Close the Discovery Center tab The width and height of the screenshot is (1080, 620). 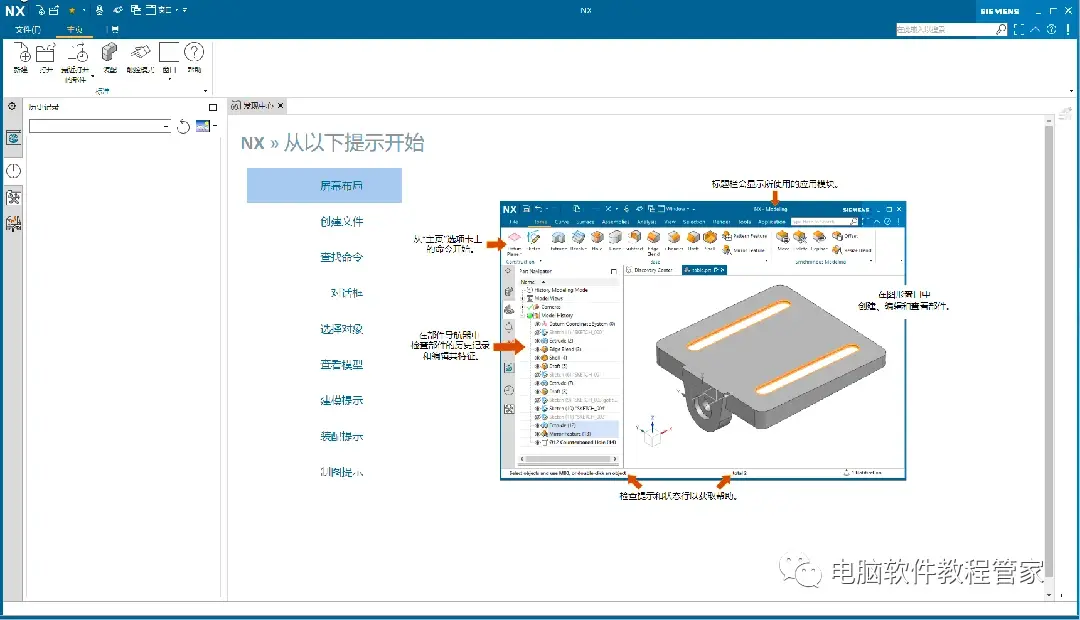point(280,106)
